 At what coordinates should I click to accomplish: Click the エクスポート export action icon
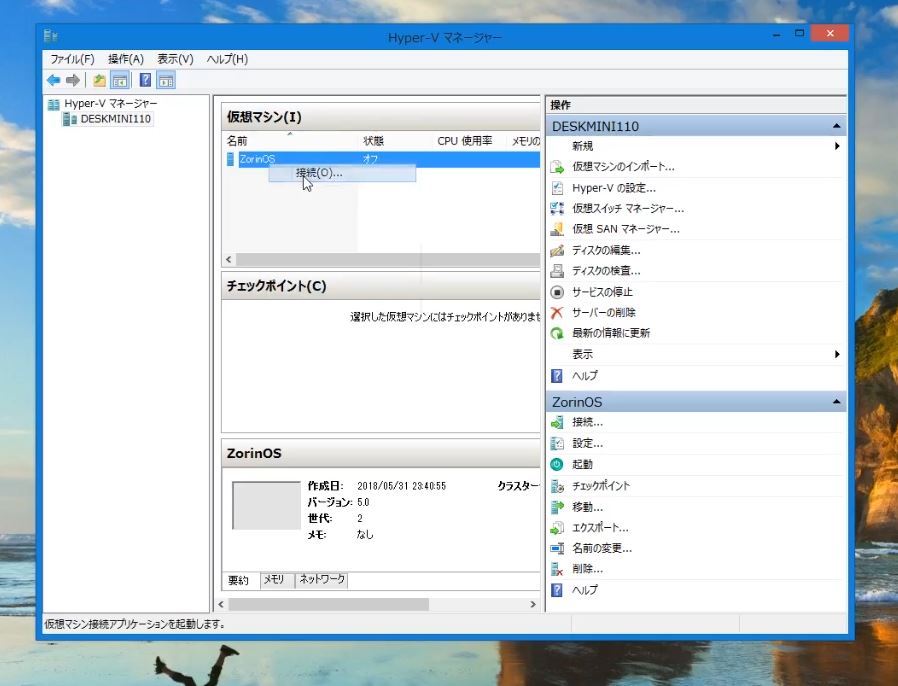[557, 527]
